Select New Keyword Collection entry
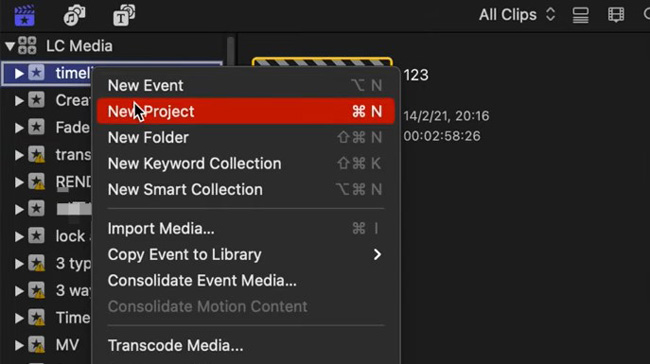 (245, 163)
